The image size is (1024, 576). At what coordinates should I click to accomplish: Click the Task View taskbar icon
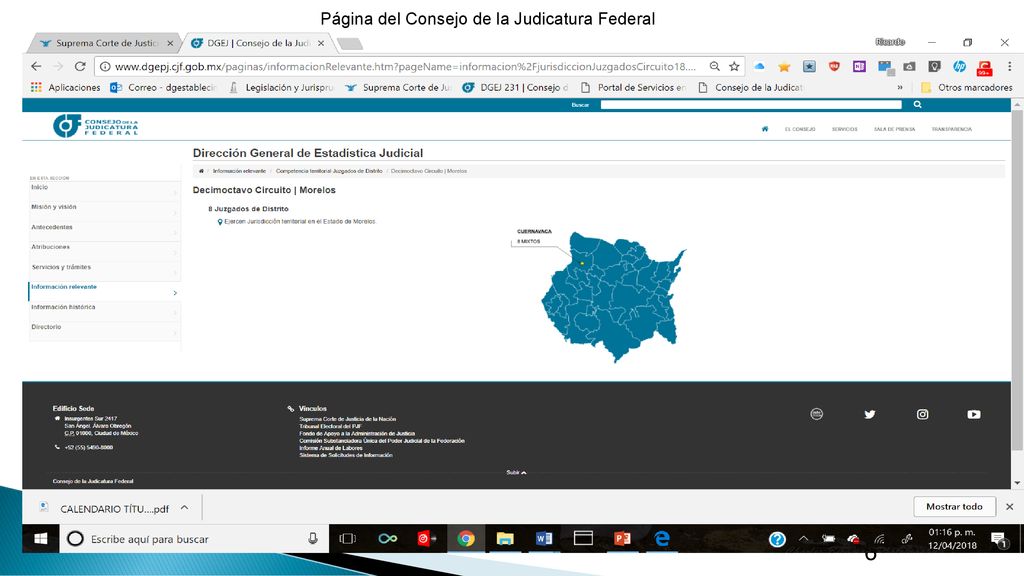pos(347,539)
